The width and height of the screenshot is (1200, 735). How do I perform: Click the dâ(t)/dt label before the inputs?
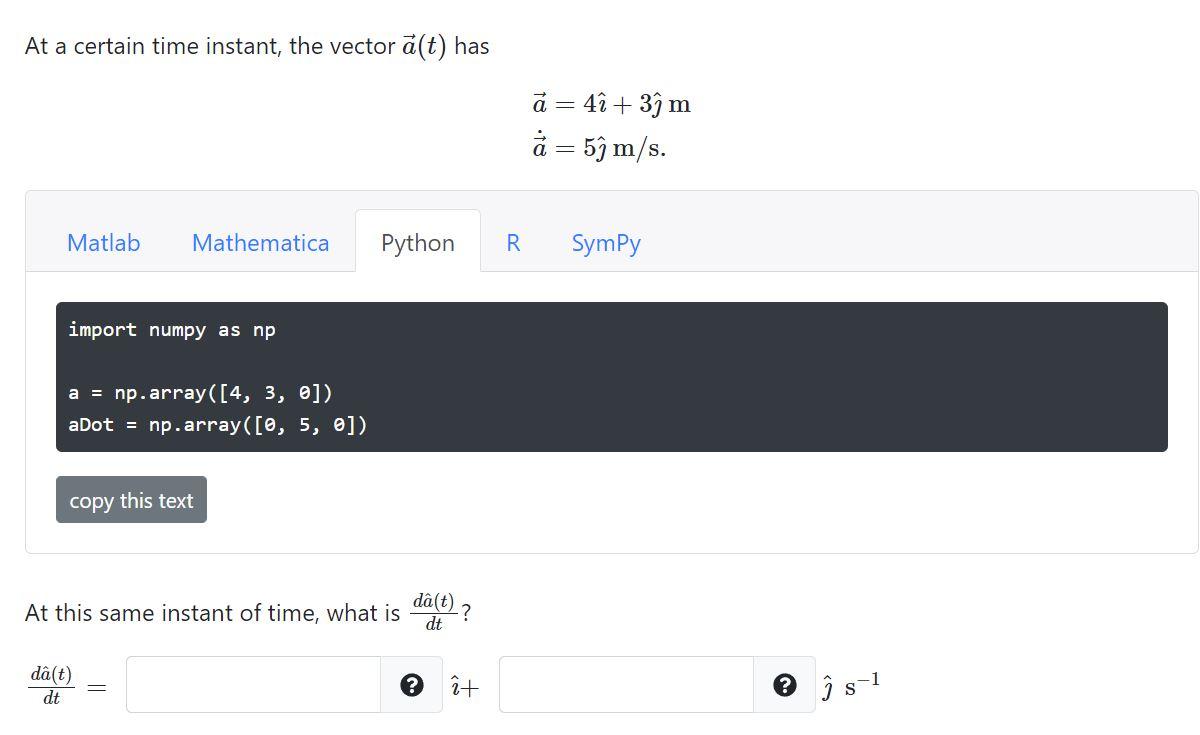(50, 684)
